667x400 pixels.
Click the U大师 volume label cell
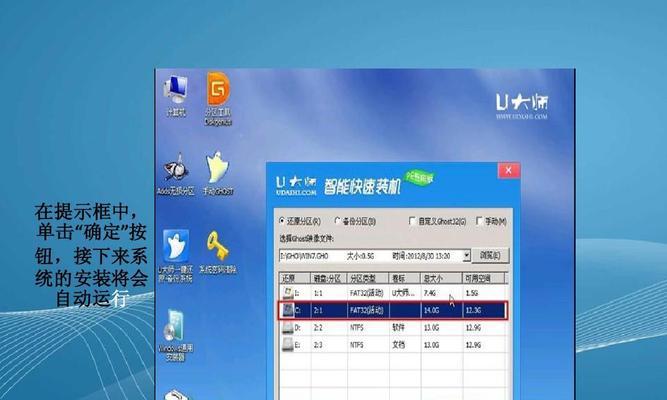coord(402,293)
